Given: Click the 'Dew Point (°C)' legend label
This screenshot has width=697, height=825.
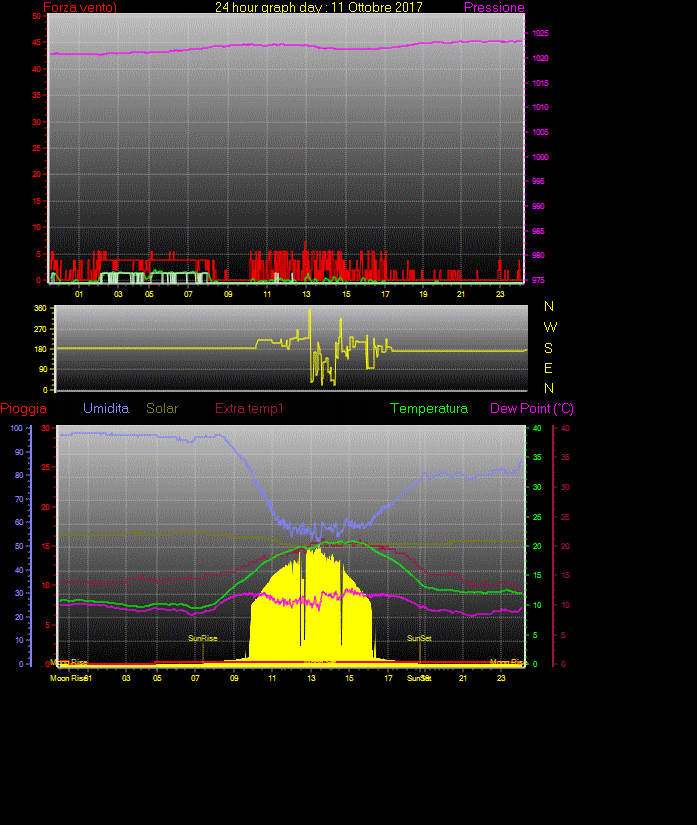Looking at the screenshot, I should pos(532,408).
